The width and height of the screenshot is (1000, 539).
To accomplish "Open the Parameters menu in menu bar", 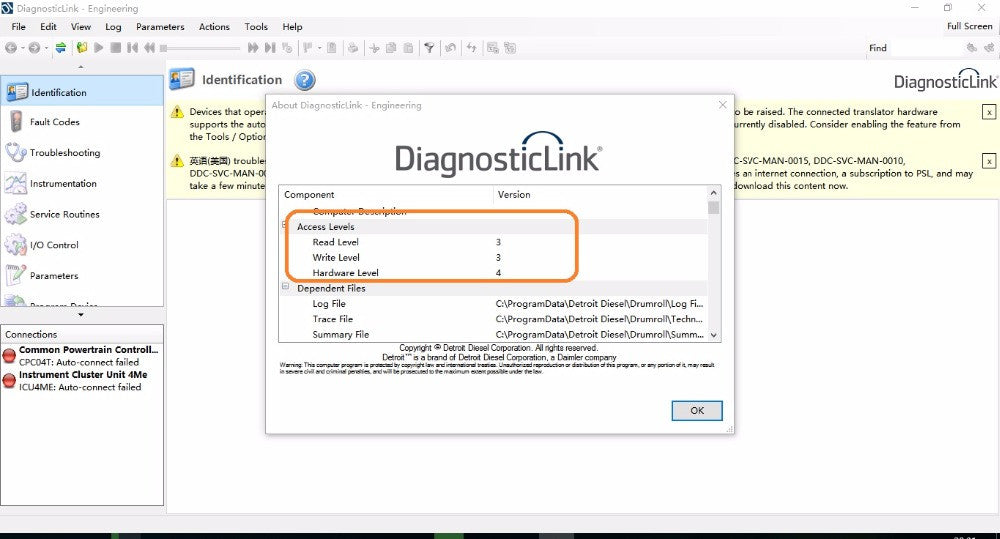I will coord(160,27).
